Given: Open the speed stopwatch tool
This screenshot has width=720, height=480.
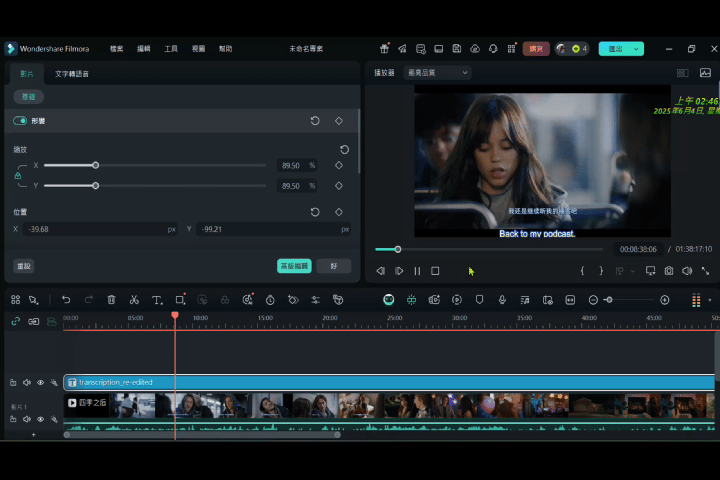Looking at the screenshot, I should pyautogui.click(x=270, y=300).
